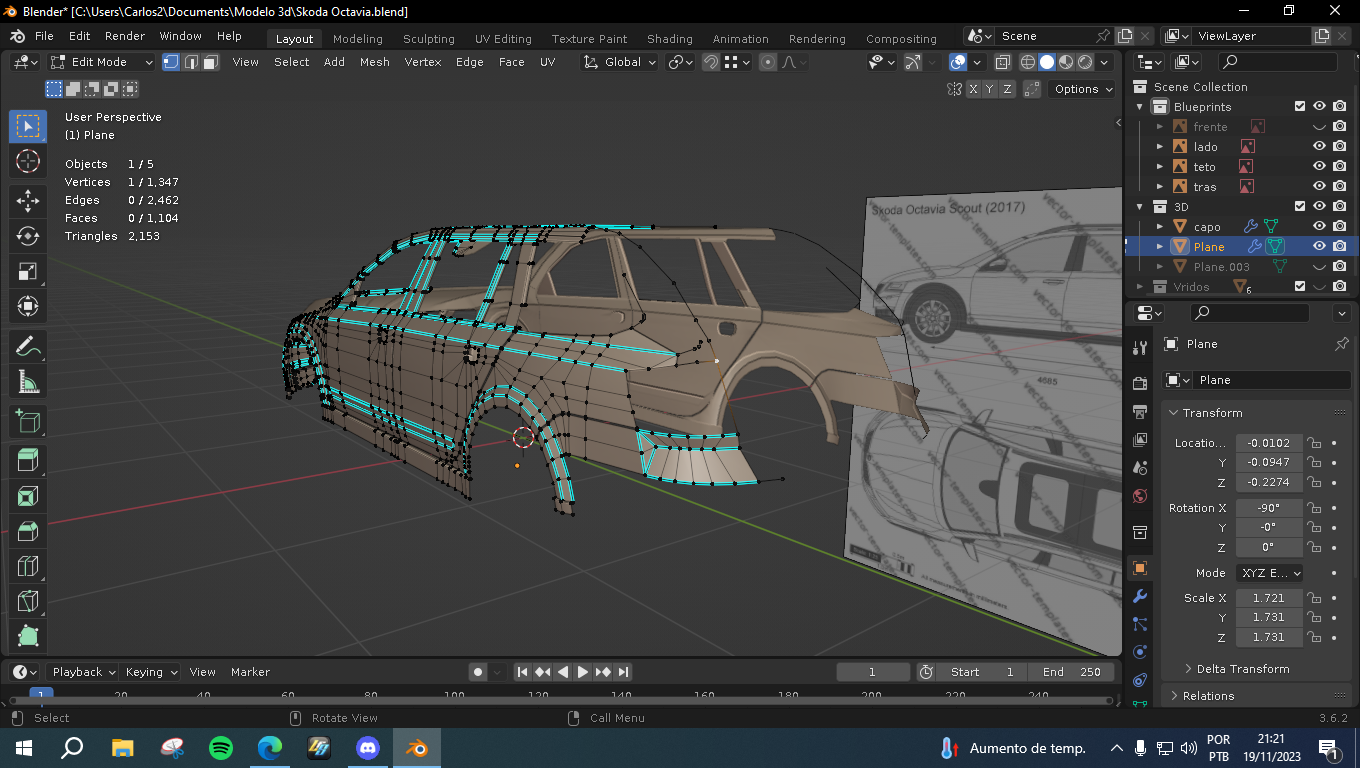Open the Modifiers wrench properties tab
This screenshot has width=1360, height=768.
click(1139, 596)
